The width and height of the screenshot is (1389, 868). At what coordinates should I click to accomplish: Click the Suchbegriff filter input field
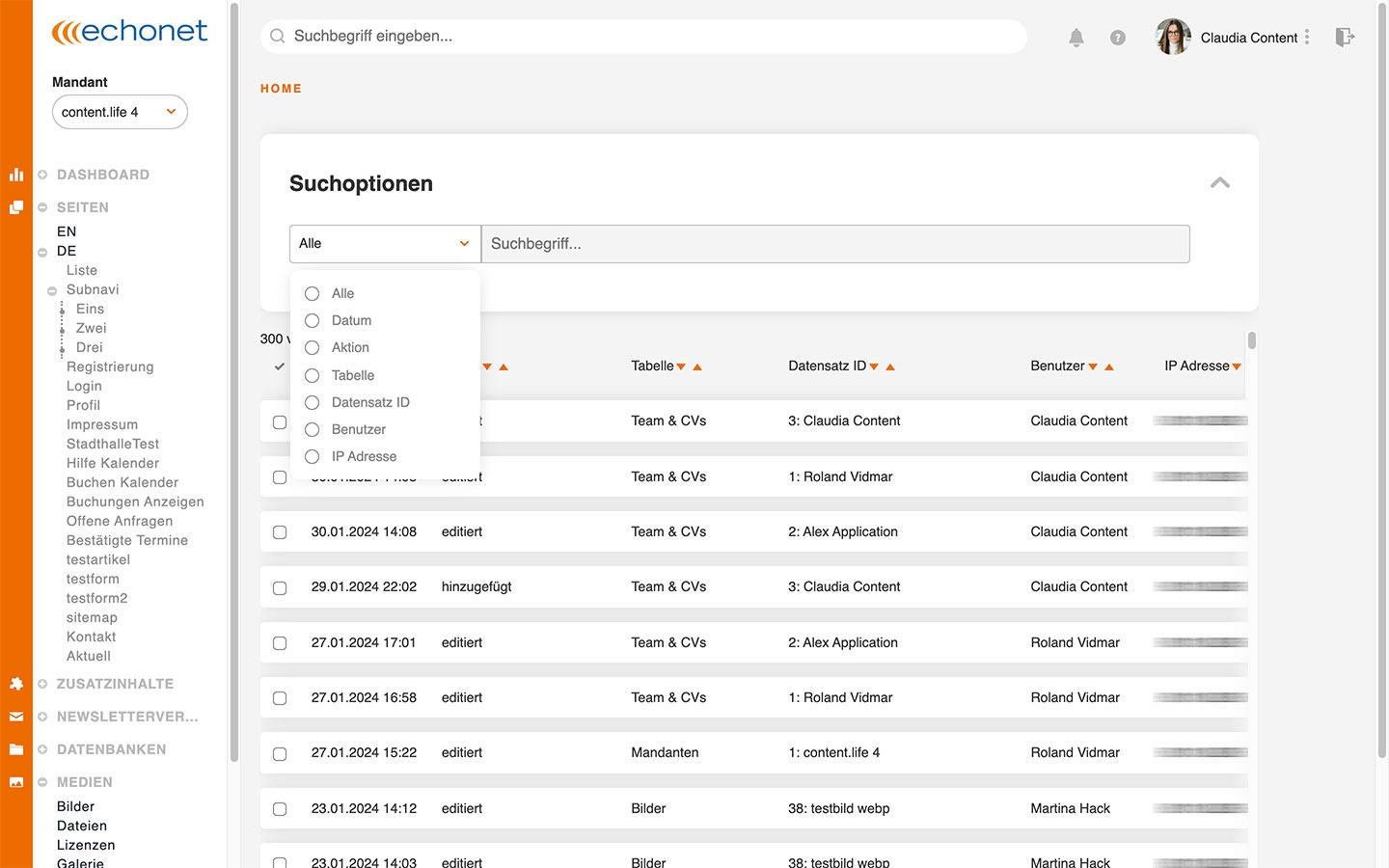(x=834, y=244)
